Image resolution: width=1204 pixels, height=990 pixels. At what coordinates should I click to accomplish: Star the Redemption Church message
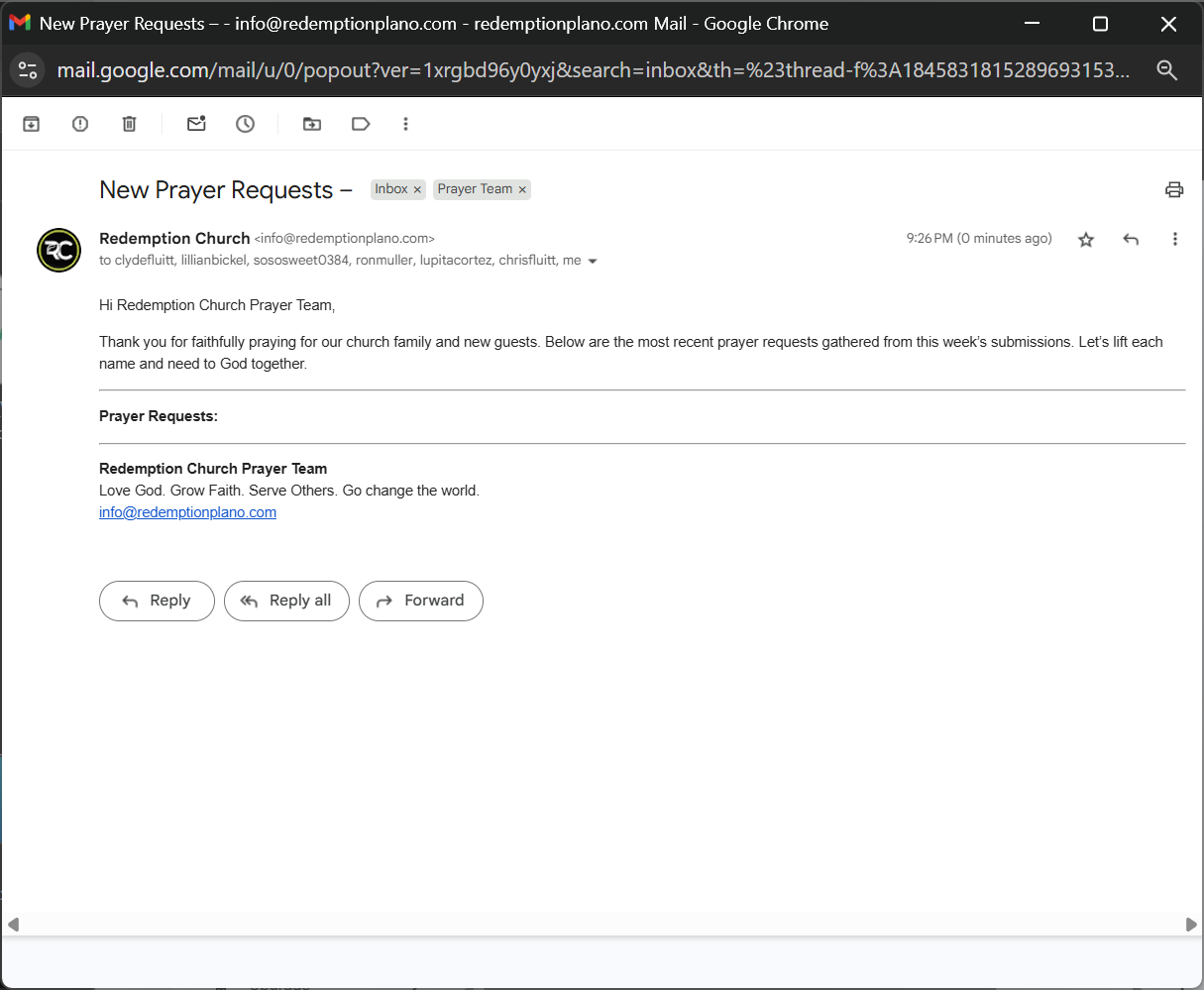pos(1086,239)
